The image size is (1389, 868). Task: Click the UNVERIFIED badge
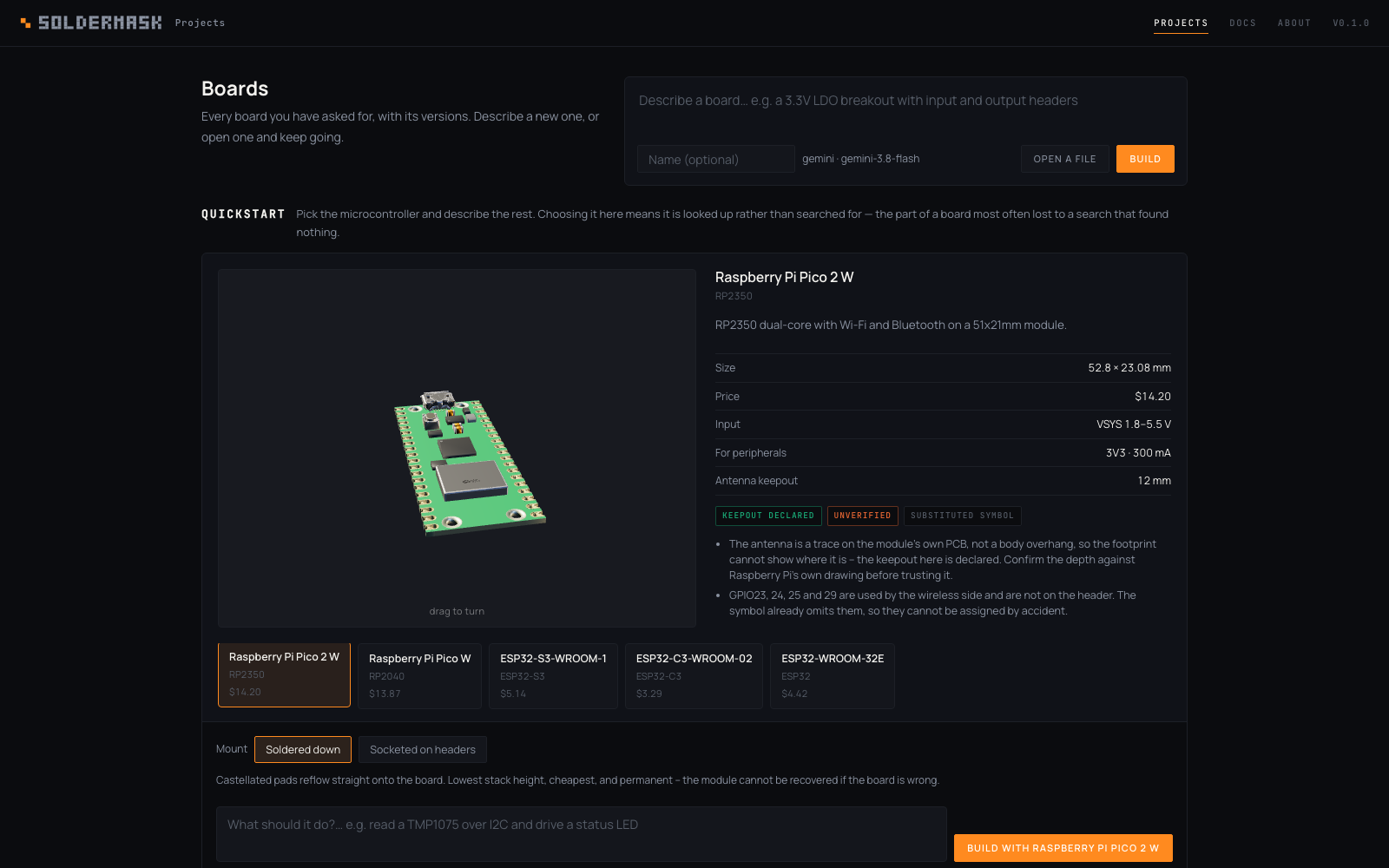(x=863, y=516)
